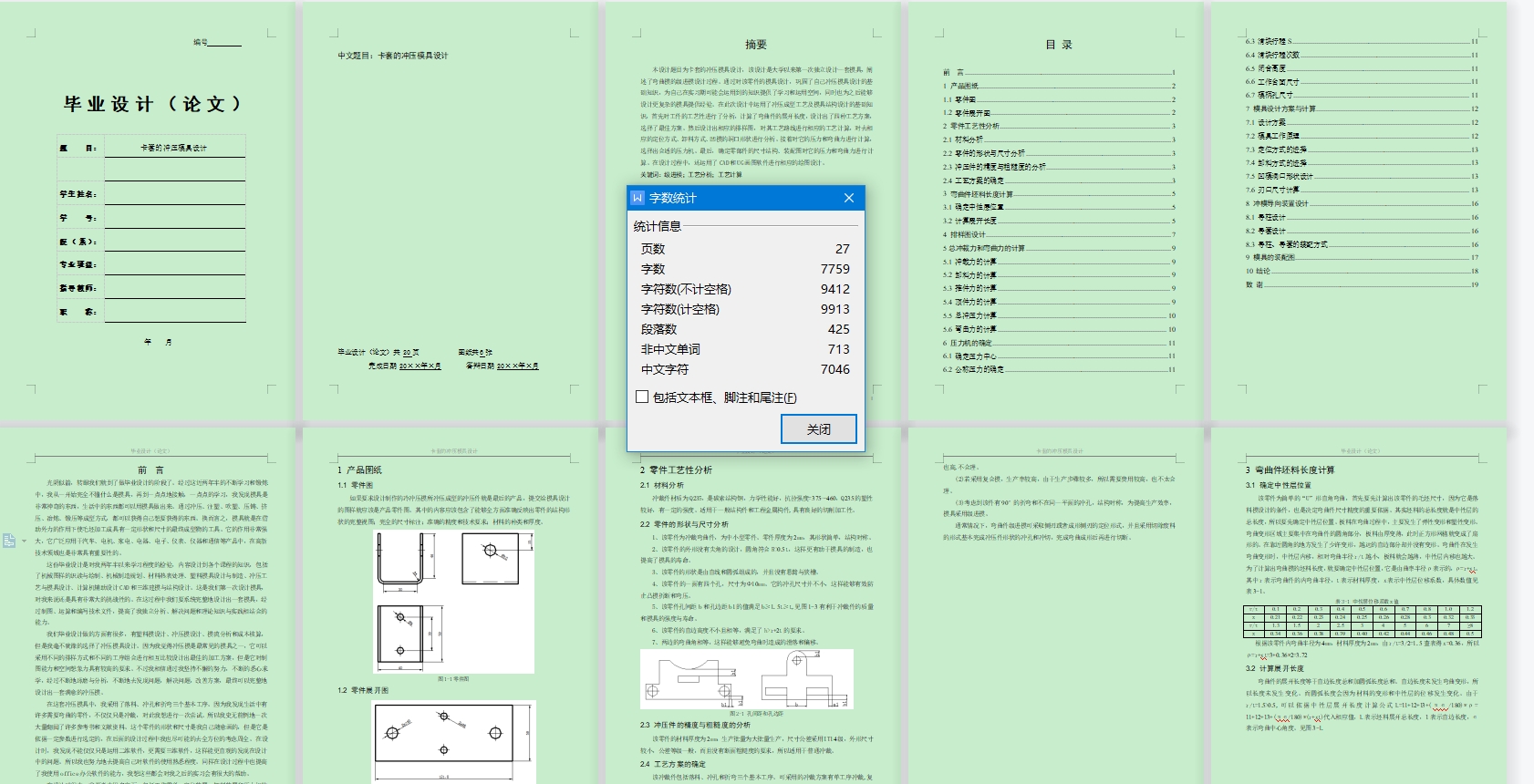This screenshot has height=784, width=1534.
Task: Click the 零件展开图 unfolded part drawing
Action: (454, 742)
